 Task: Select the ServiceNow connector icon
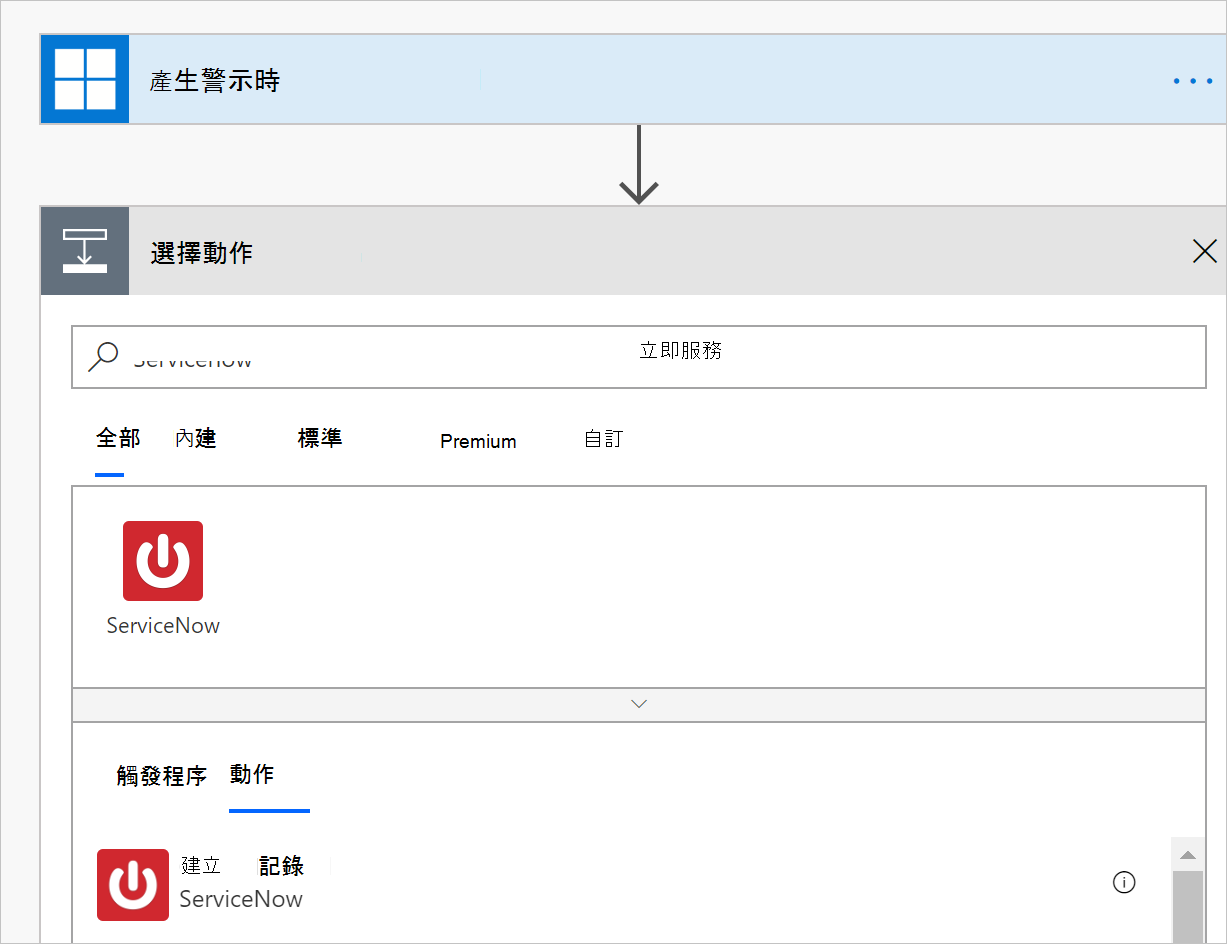coord(162,561)
